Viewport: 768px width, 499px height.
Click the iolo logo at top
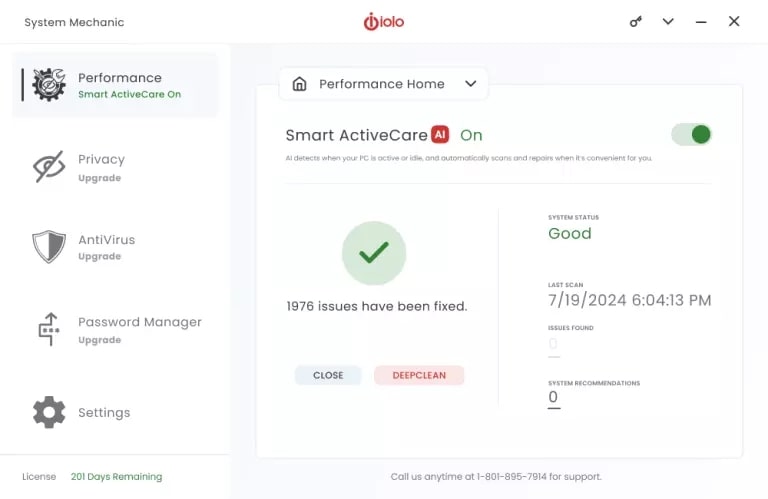(x=384, y=22)
